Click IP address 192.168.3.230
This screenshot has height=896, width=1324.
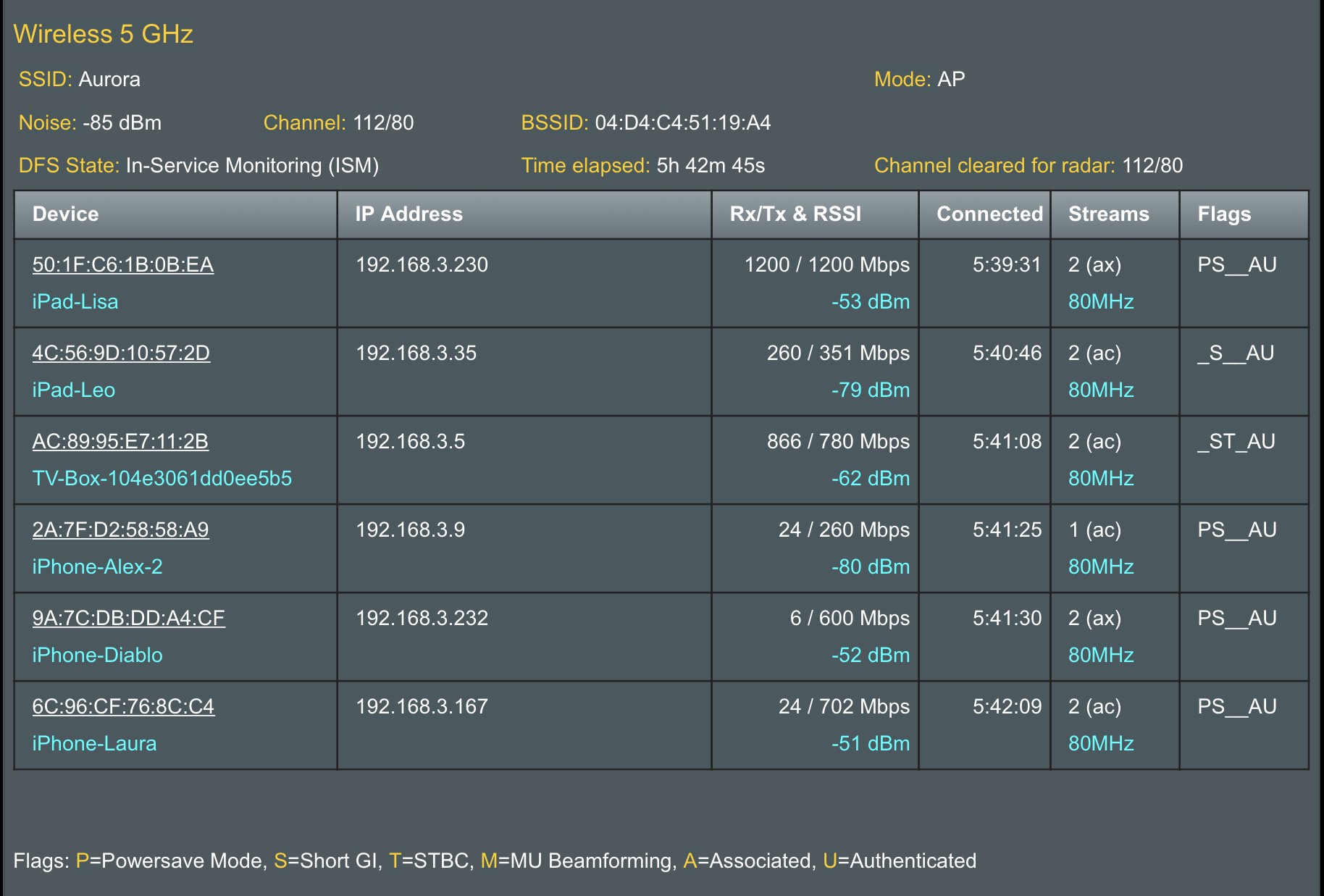(422, 265)
